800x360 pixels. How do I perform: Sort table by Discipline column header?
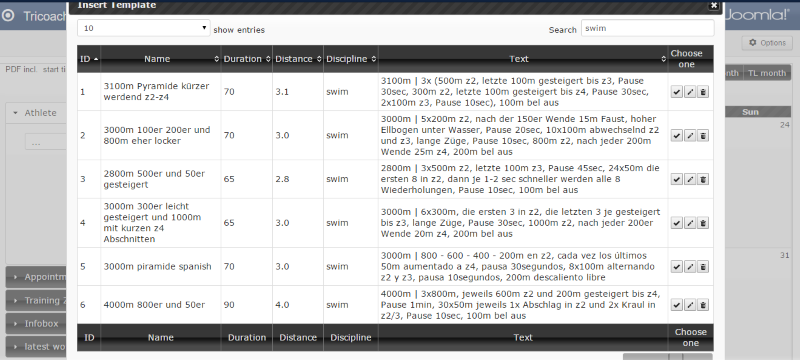351,59
